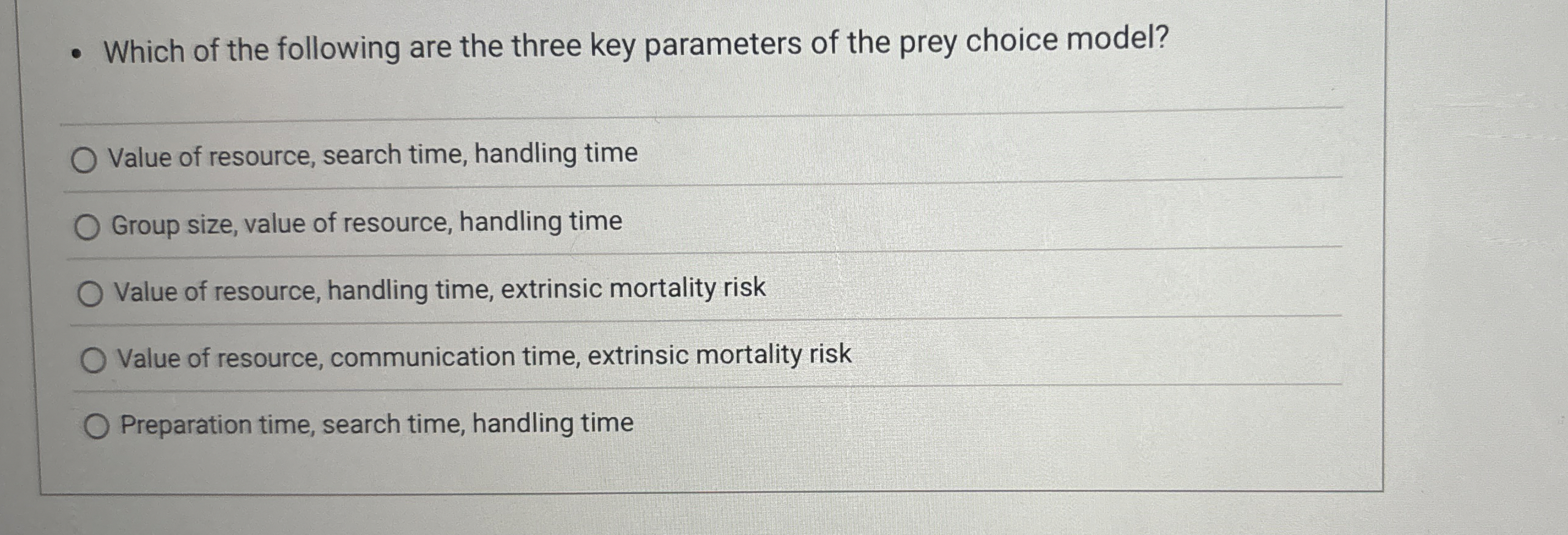Click the word 'Which' starting the question
The width and height of the screenshot is (1568, 535).
click(x=144, y=51)
